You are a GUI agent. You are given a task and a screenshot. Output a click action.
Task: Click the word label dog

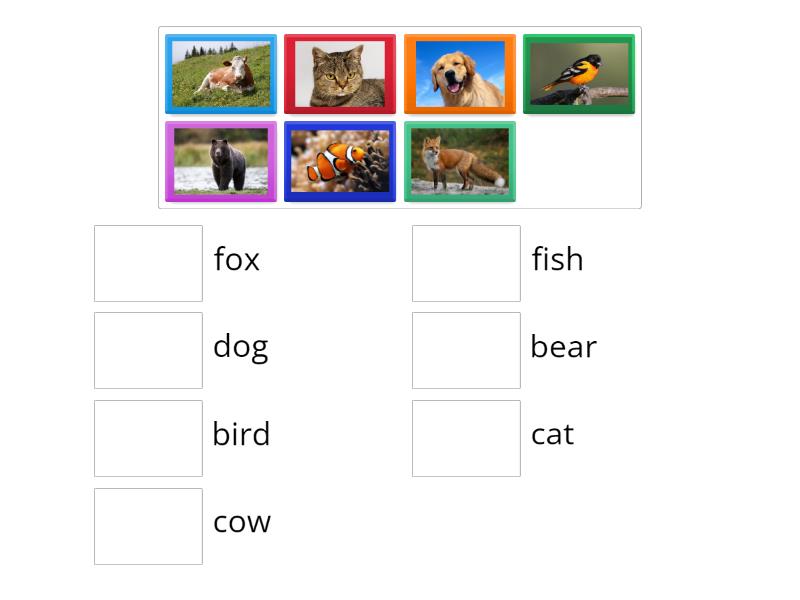click(241, 346)
